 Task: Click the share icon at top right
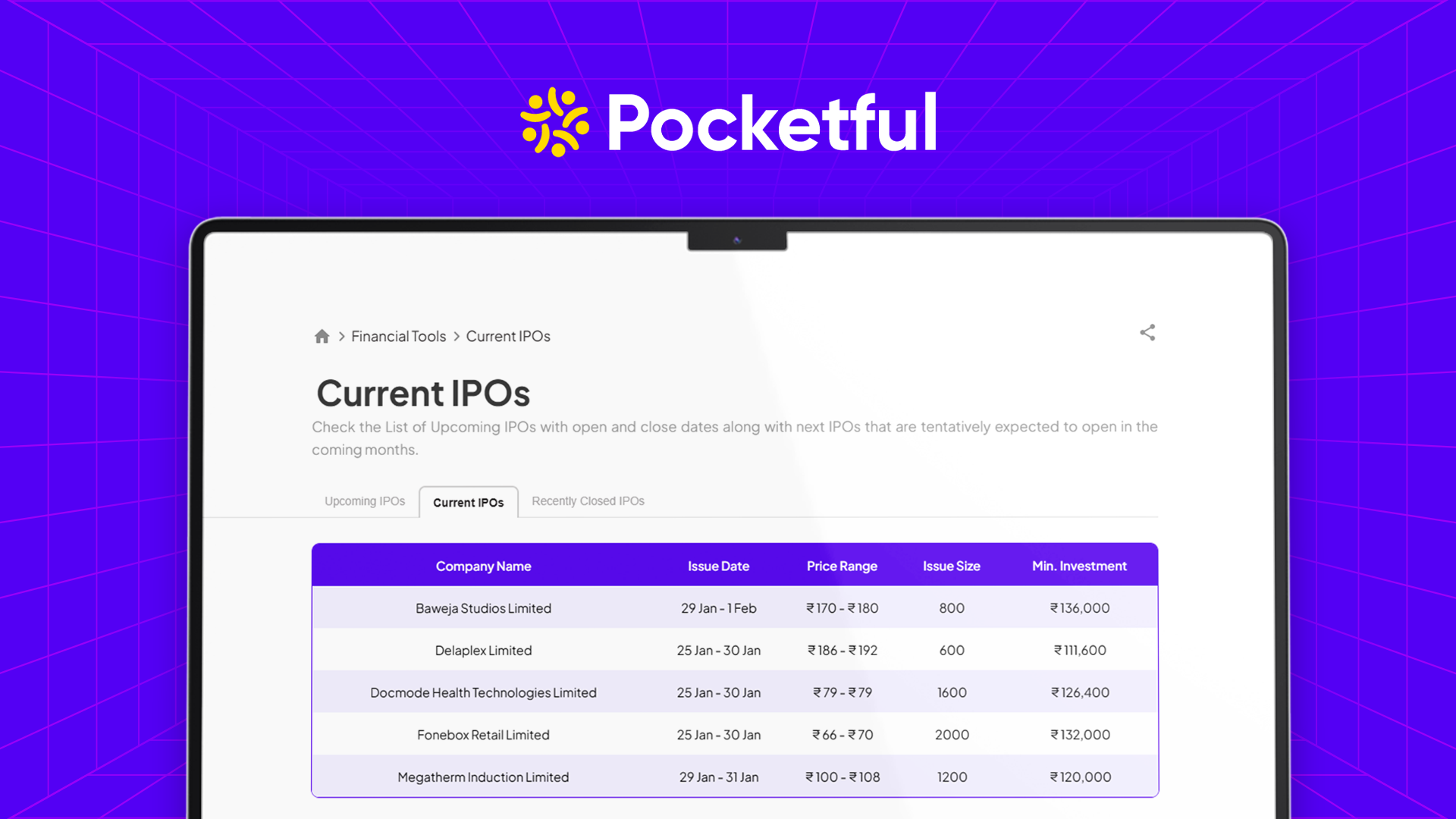click(x=1147, y=332)
